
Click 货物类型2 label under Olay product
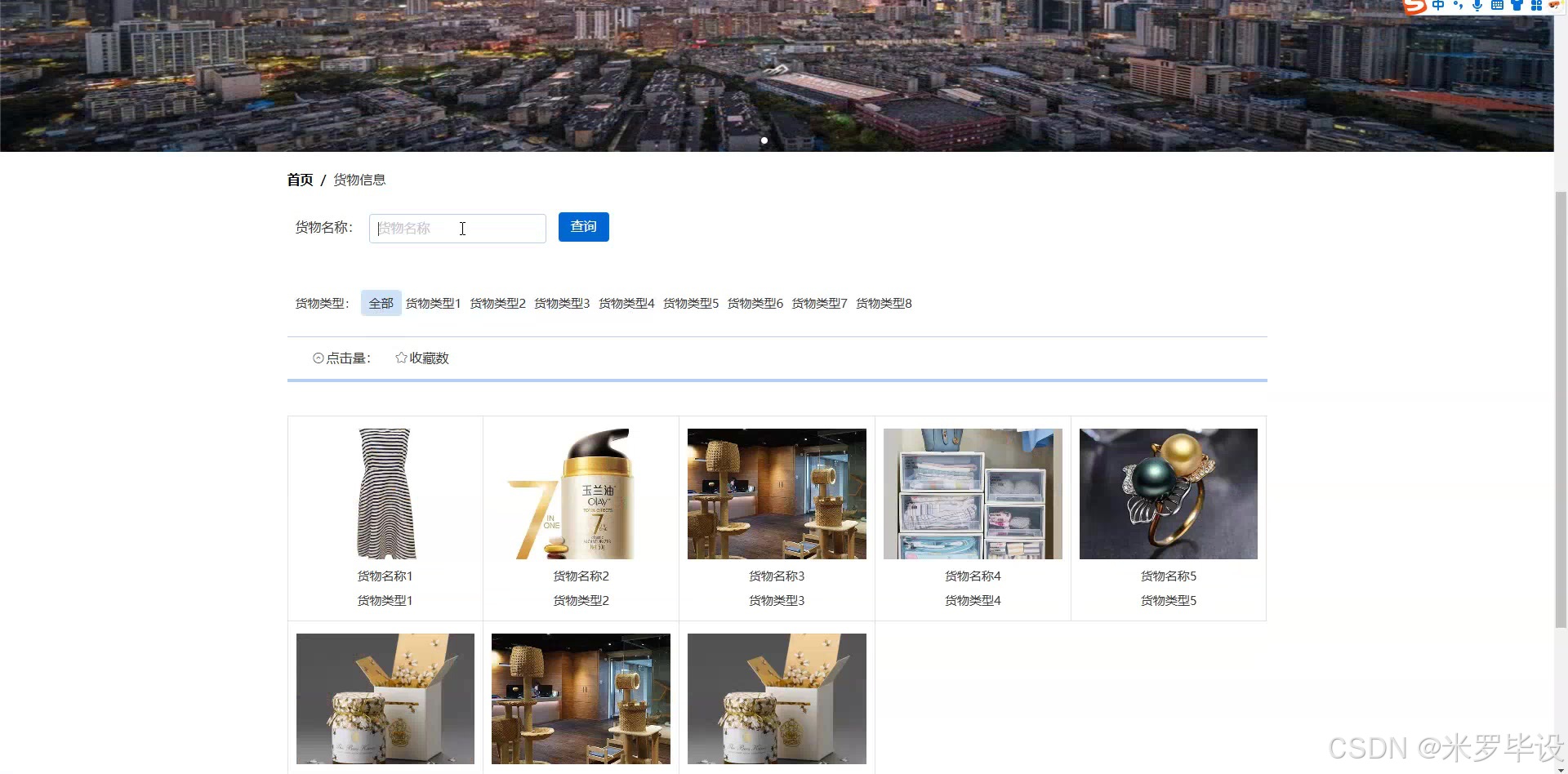581,601
